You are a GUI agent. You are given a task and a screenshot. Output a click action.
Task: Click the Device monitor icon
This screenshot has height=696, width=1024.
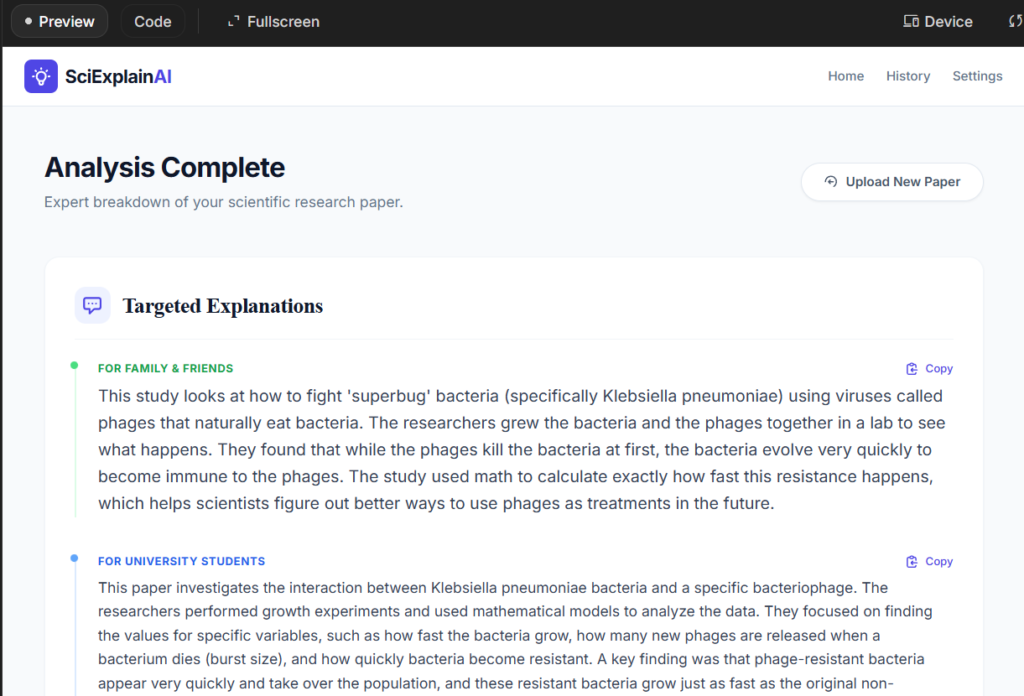coord(911,21)
